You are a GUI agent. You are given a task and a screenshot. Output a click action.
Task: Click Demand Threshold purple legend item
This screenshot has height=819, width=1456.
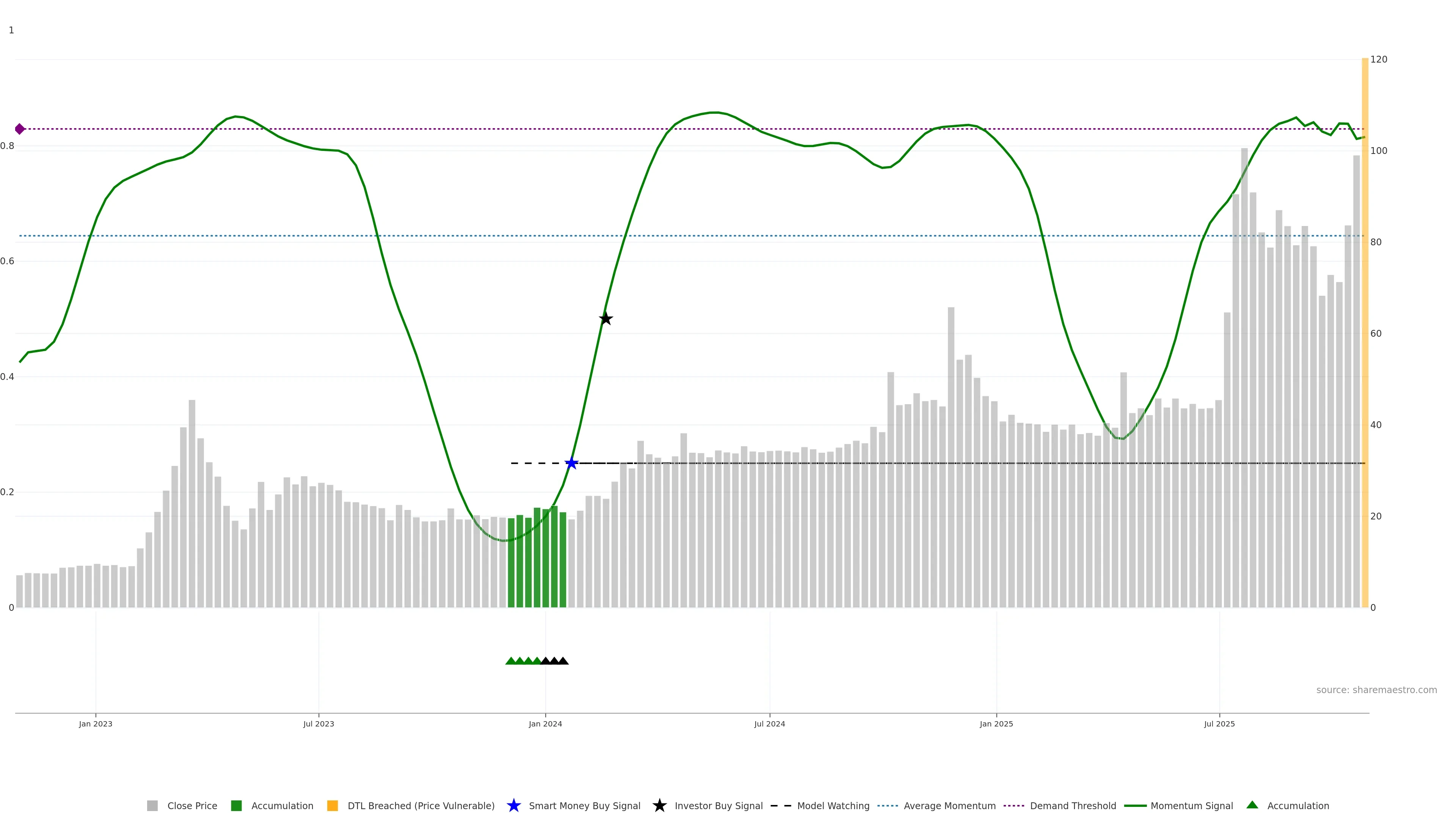tap(1014, 805)
